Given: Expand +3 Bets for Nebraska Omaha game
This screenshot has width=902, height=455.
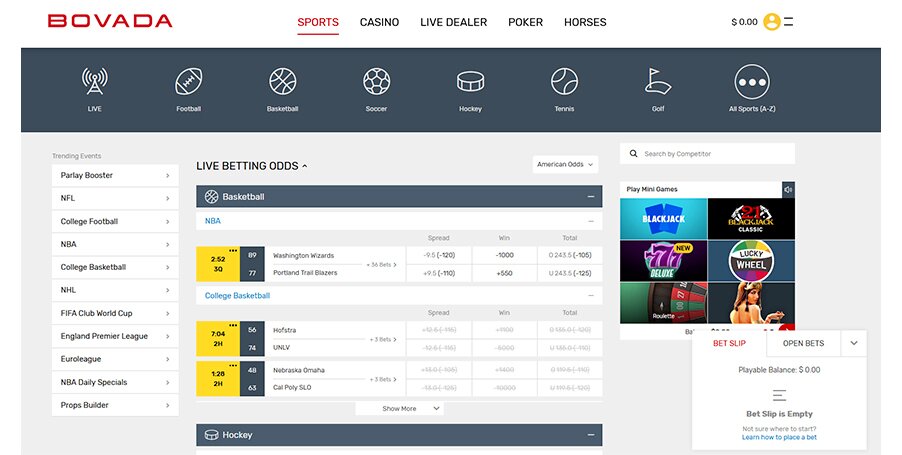Looking at the screenshot, I should point(383,380).
